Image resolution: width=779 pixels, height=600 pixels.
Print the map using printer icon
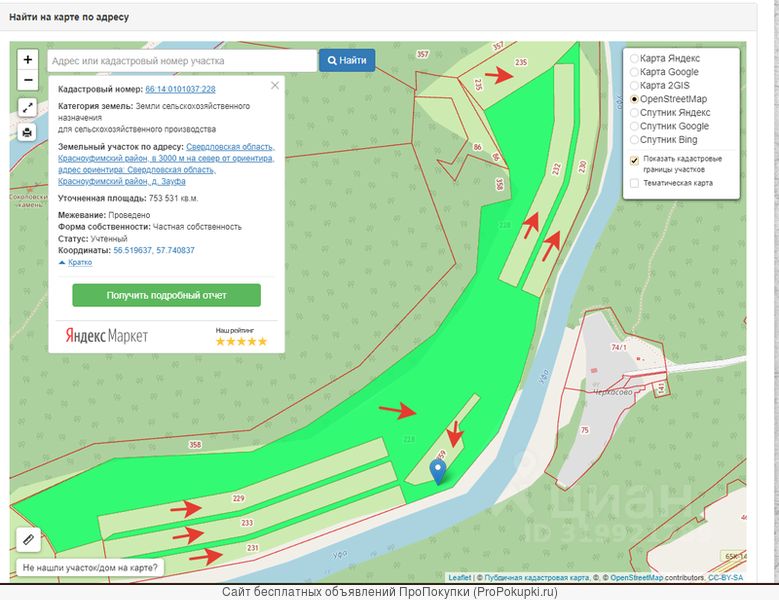pos(27,132)
